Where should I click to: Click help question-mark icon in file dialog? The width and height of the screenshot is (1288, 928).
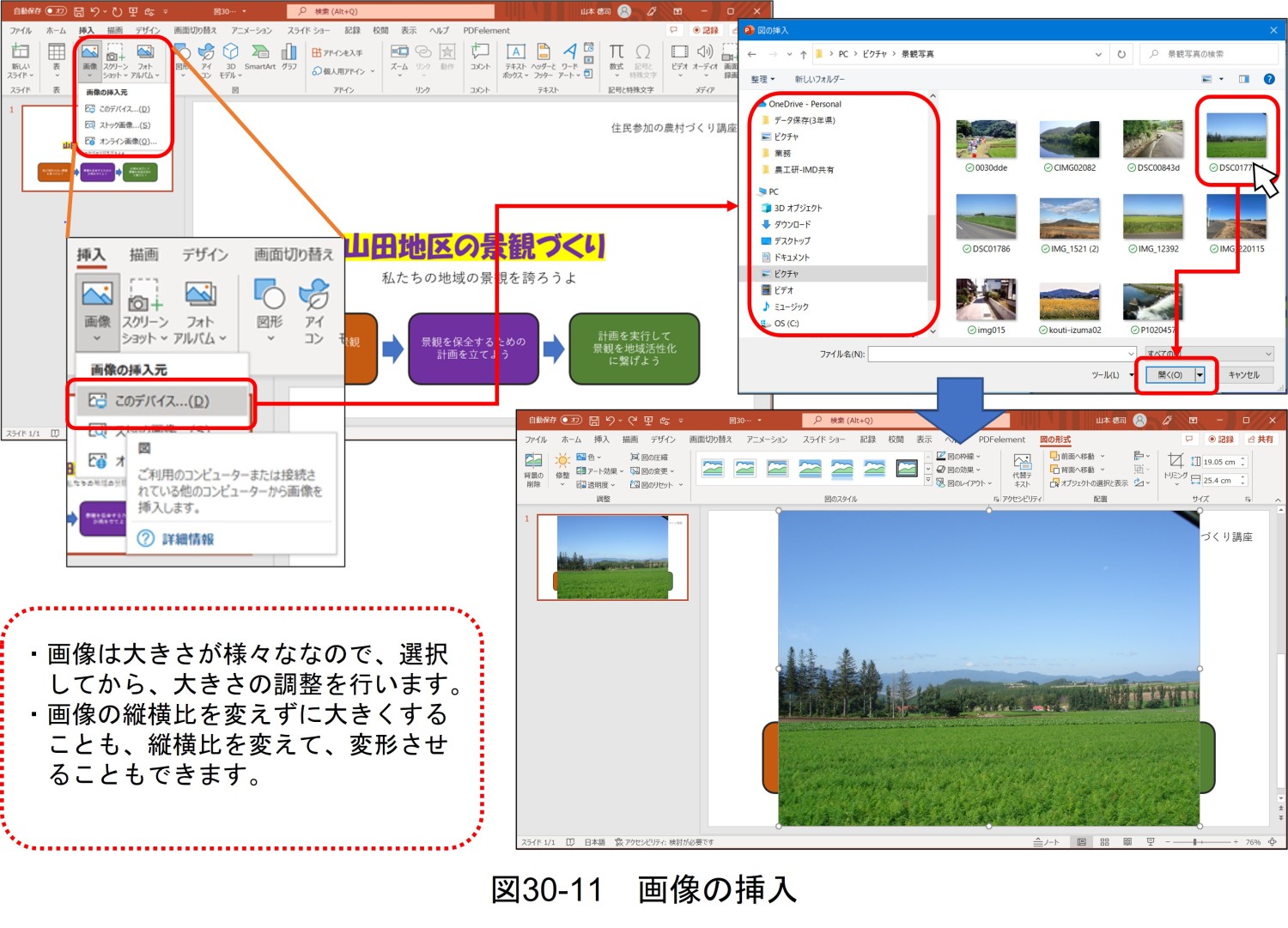click(1269, 79)
